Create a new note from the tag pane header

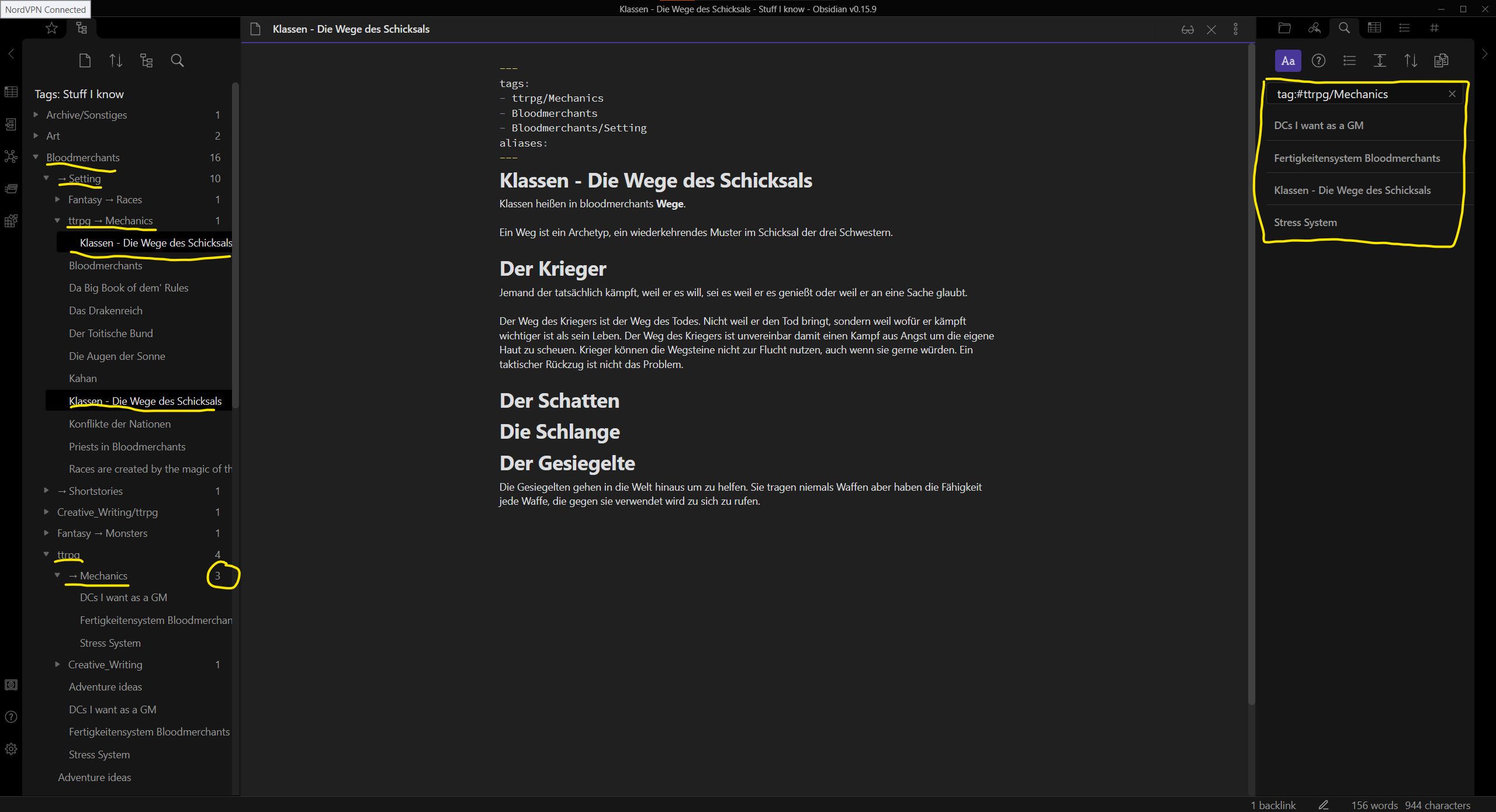(85, 60)
